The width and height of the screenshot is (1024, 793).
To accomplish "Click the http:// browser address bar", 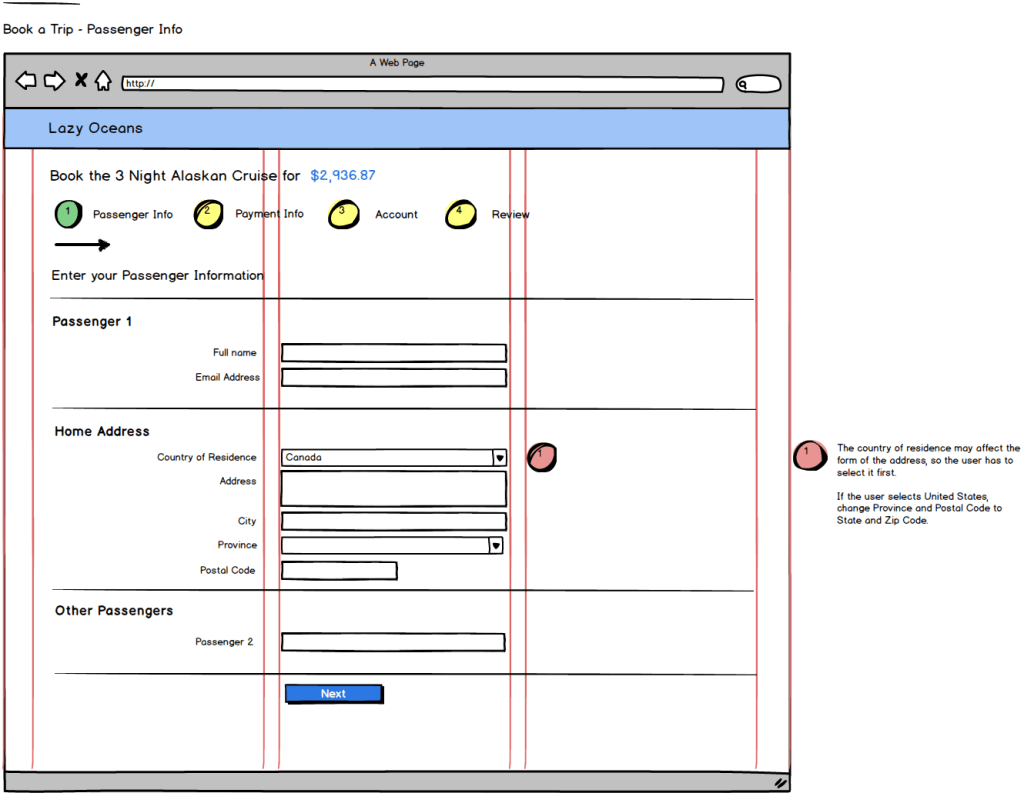I will (x=422, y=84).
